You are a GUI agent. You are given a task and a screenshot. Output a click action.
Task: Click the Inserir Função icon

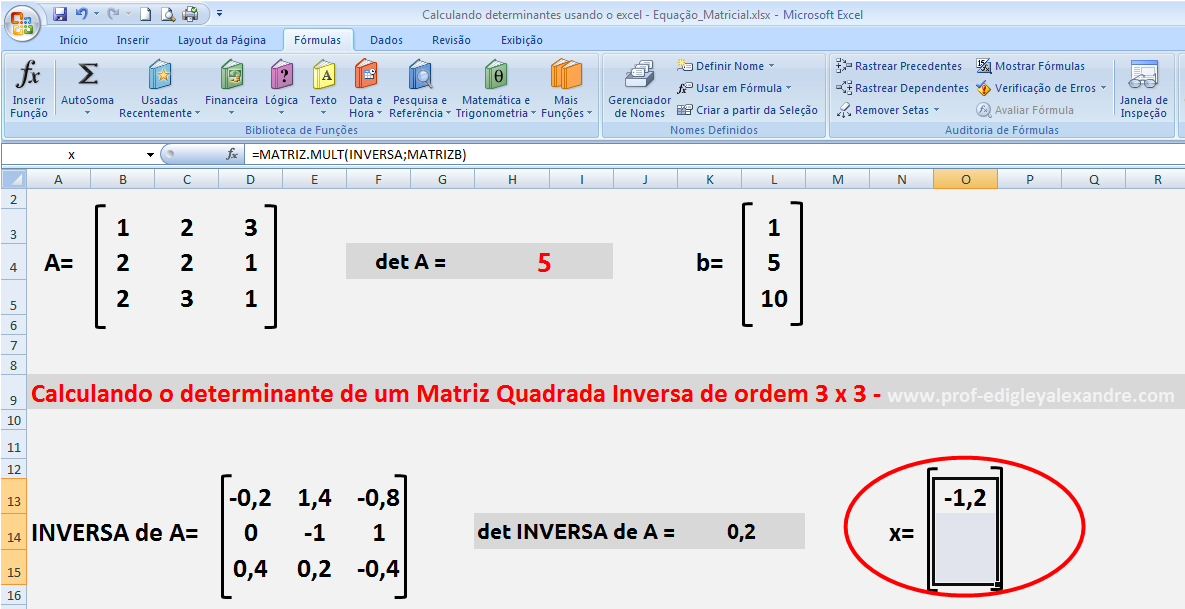tap(27, 88)
